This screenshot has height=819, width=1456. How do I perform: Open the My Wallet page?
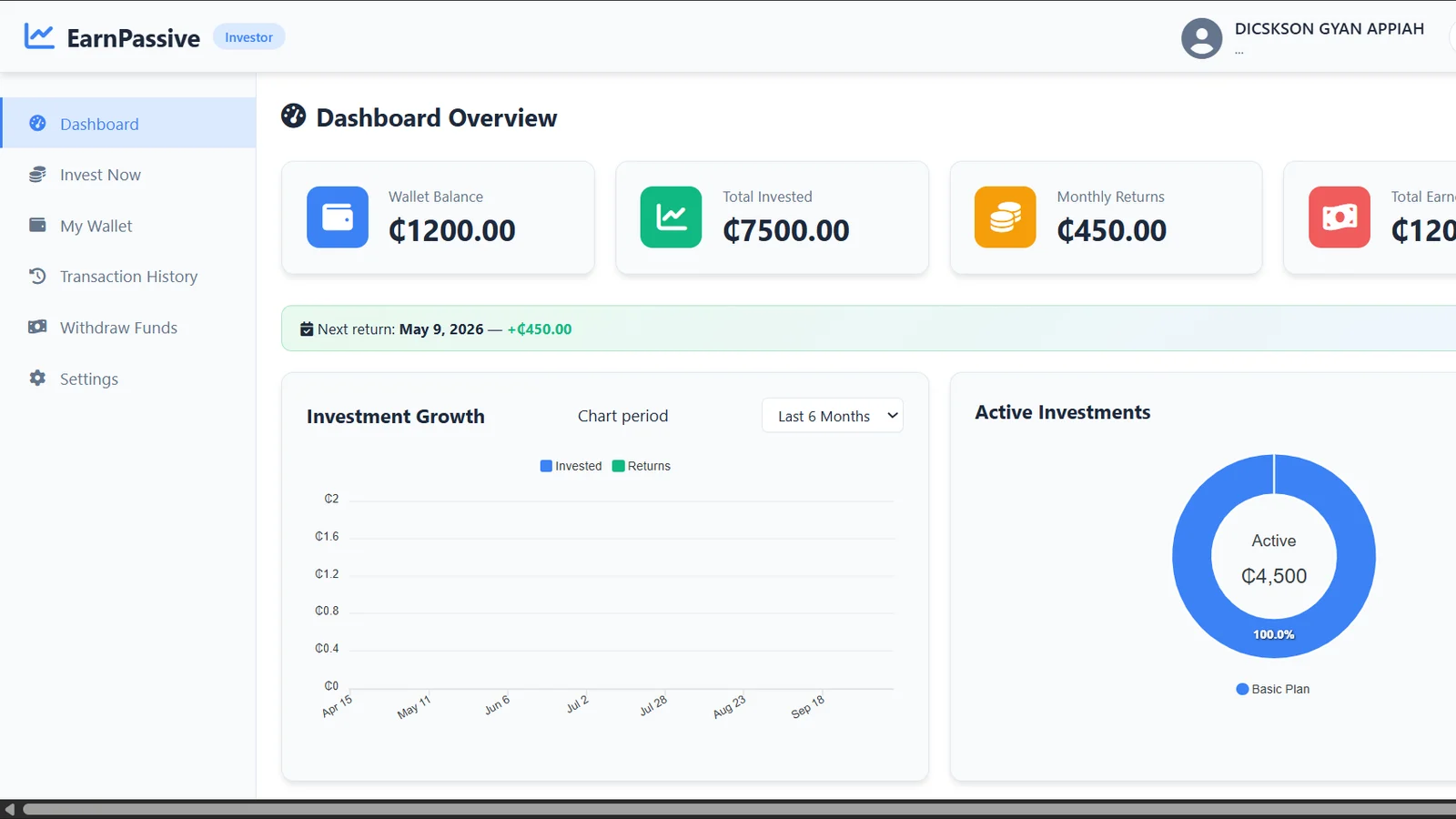[128, 226]
